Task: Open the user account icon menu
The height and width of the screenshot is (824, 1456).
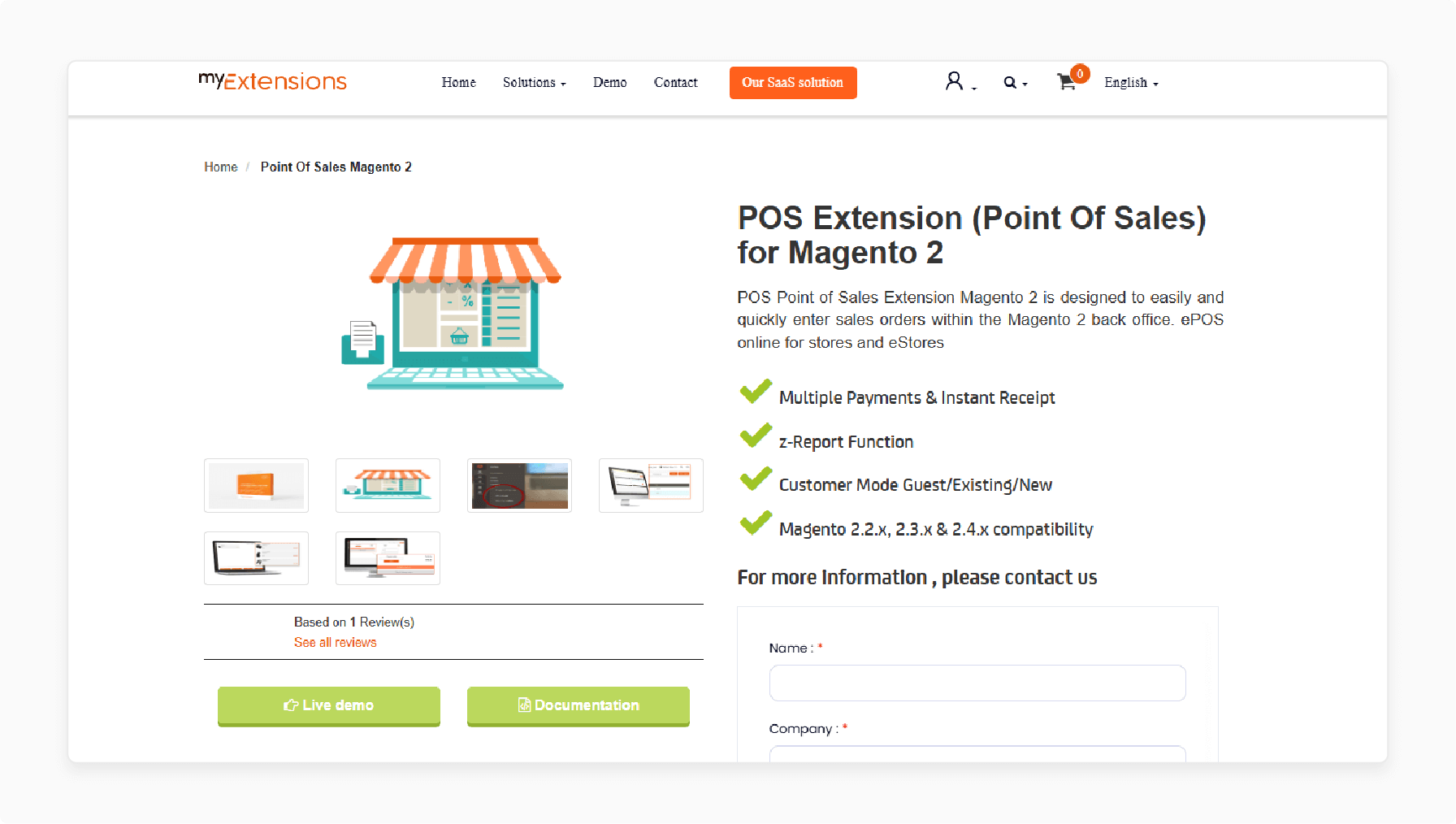Action: pyautogui.click(x=960, y=81)
